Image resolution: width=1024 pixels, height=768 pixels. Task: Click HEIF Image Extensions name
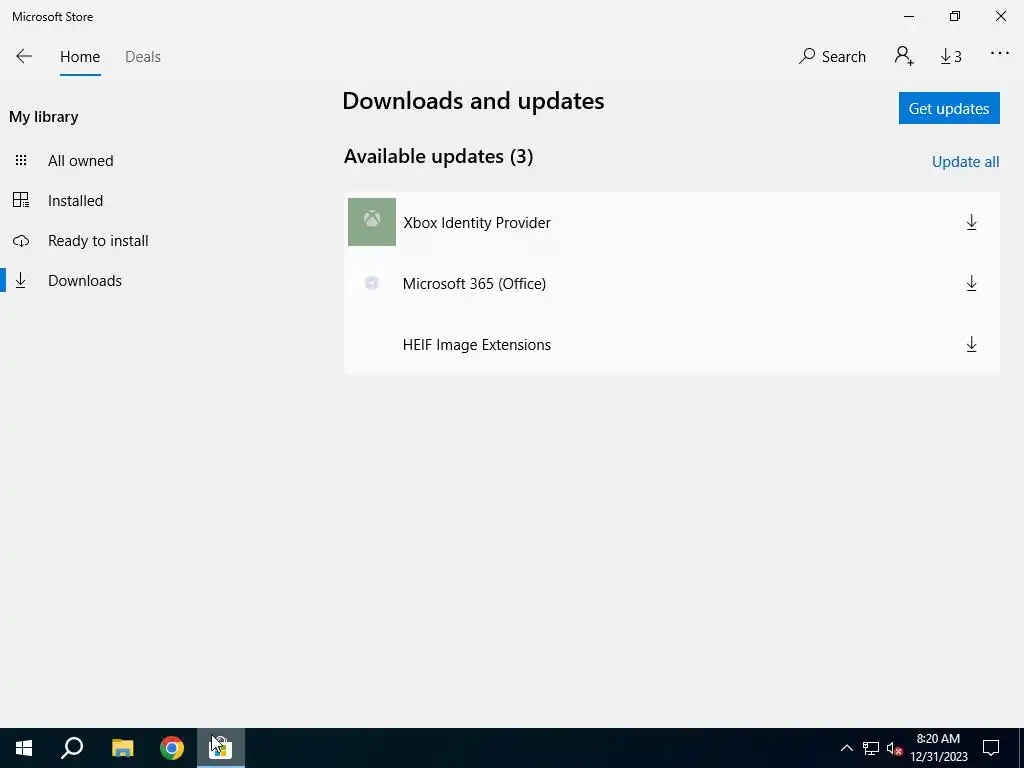pyautogui.click(x=477, y=345)
